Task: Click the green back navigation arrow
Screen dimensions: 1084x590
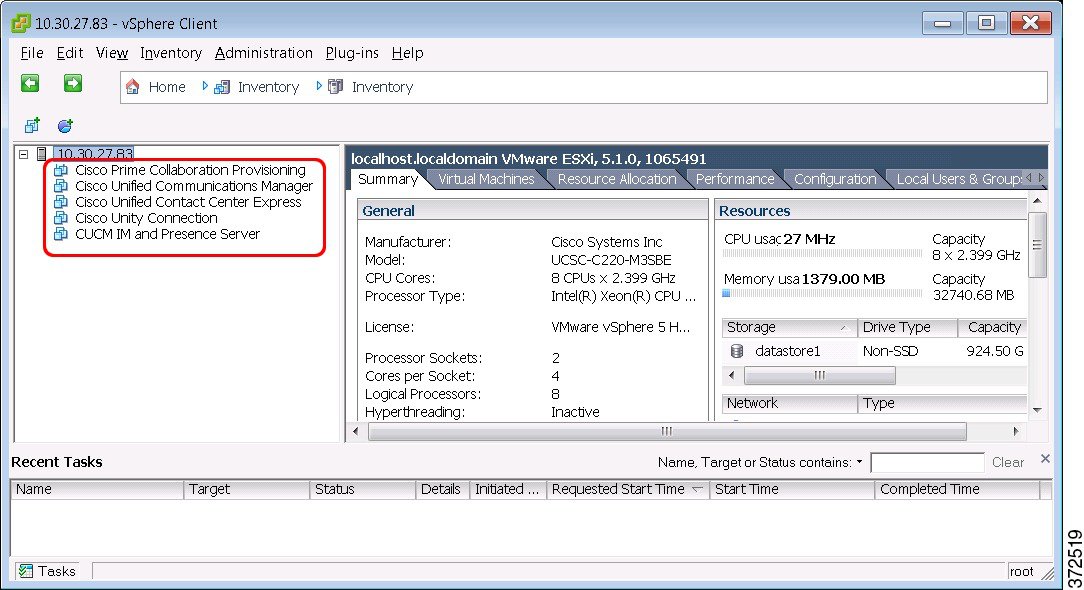Action: [x=30, y=84]
